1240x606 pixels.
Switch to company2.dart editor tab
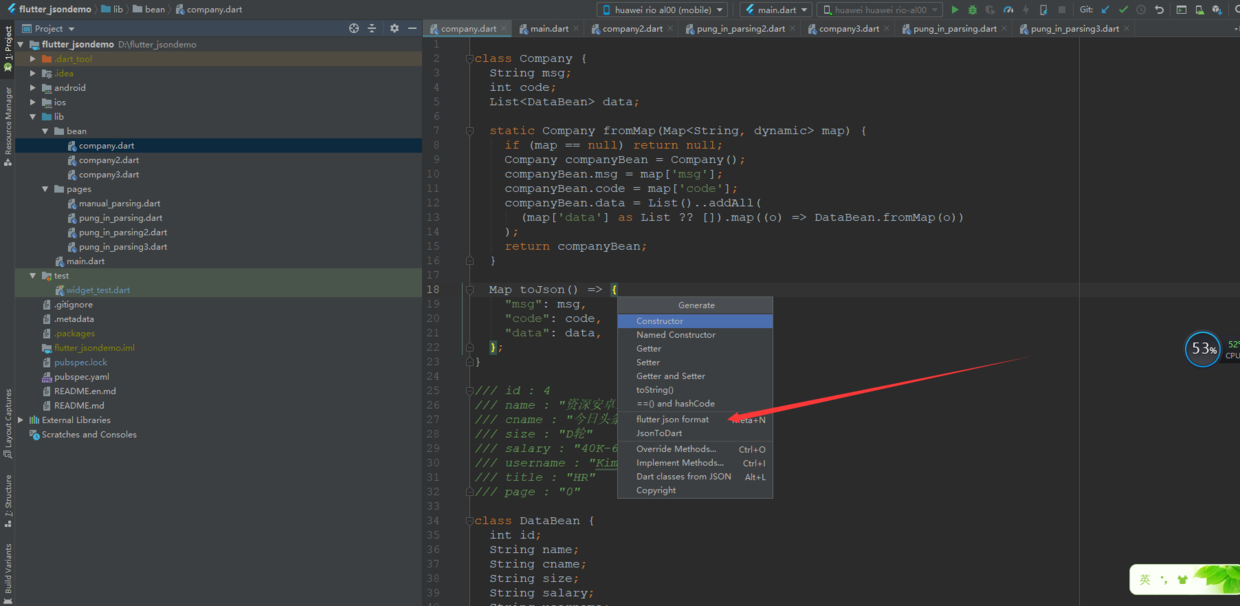pos(632,29)
